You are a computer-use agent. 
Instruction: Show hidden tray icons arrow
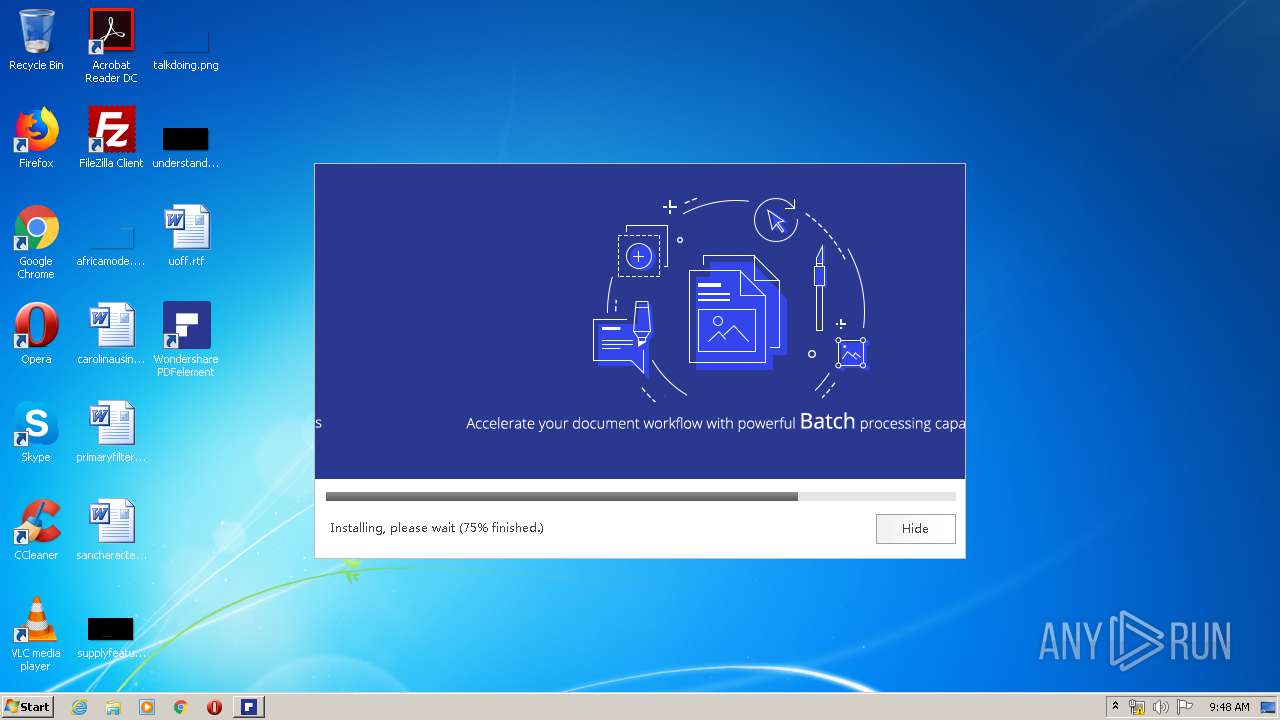click(1115, 707)
